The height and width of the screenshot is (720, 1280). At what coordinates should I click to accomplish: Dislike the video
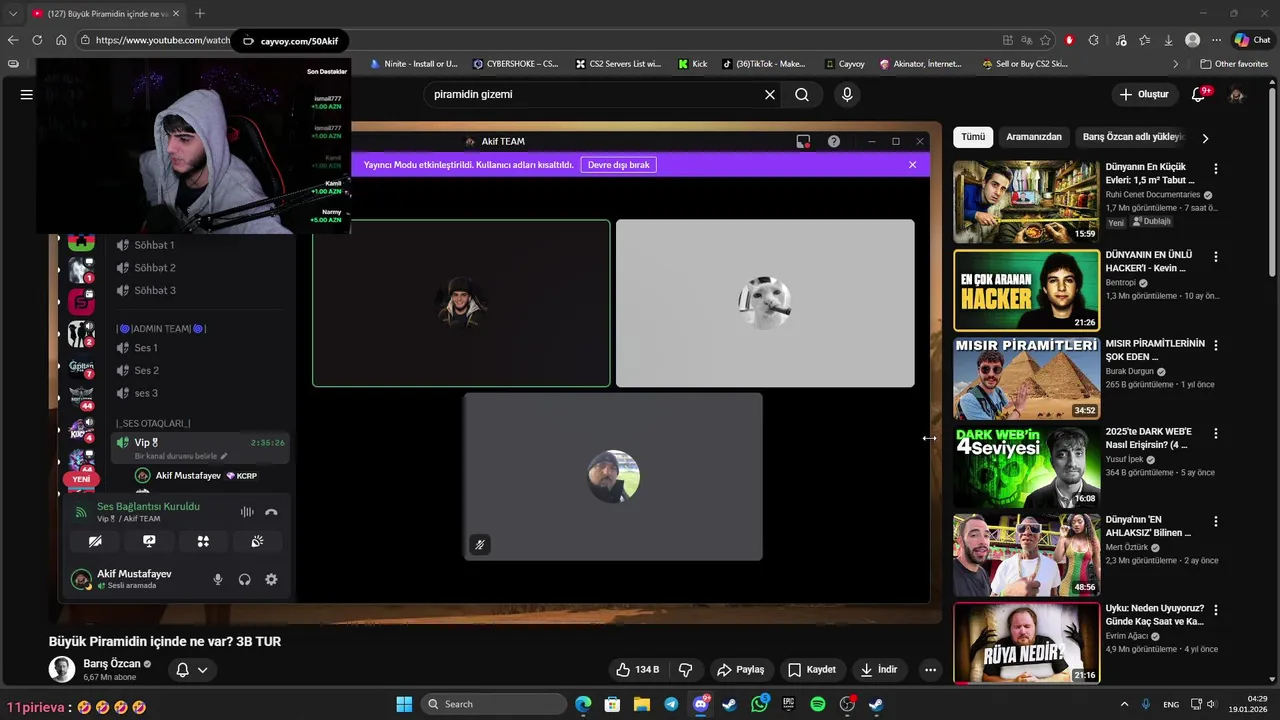coord(686,670)
